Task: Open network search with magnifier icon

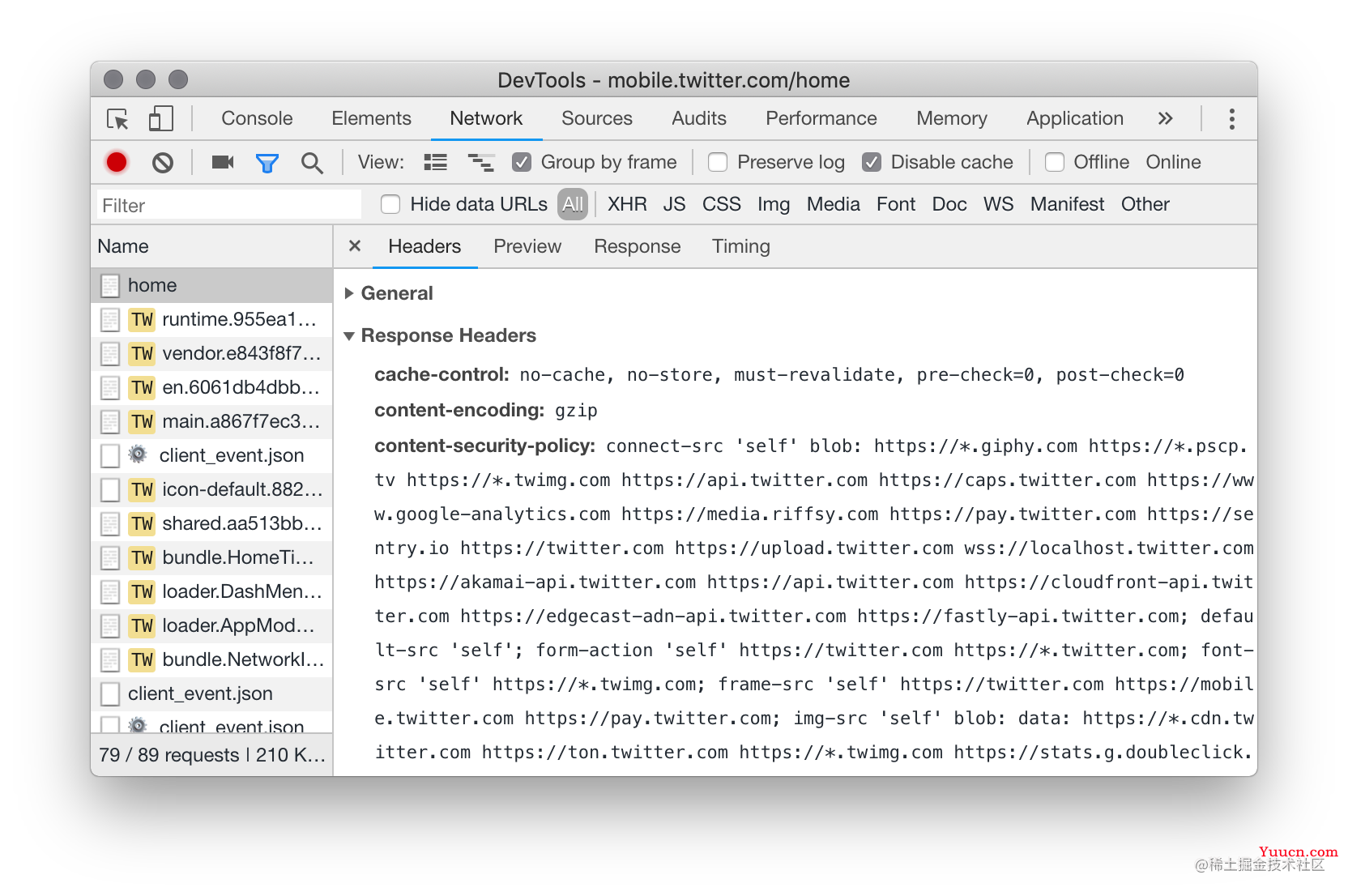Action: (312, 163)
